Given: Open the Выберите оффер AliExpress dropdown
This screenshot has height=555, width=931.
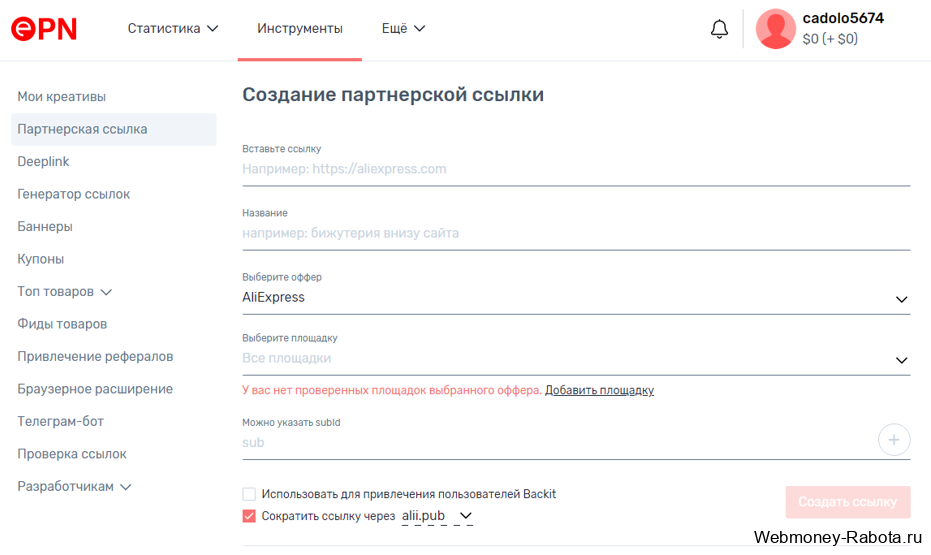Looking at the screenshot, I should [576, 297].
